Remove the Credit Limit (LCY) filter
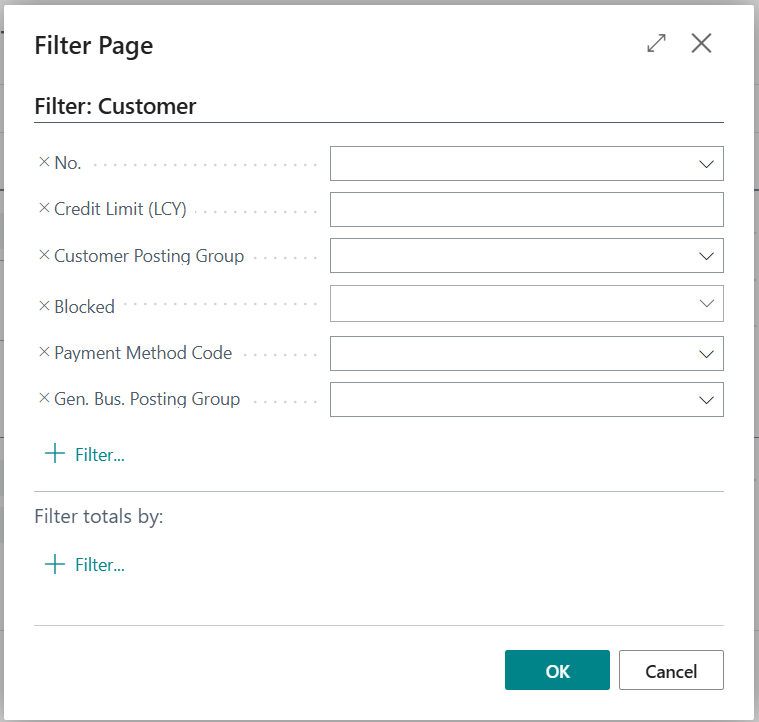This screenshot has height=722, width=759. (x=44, y=208)
